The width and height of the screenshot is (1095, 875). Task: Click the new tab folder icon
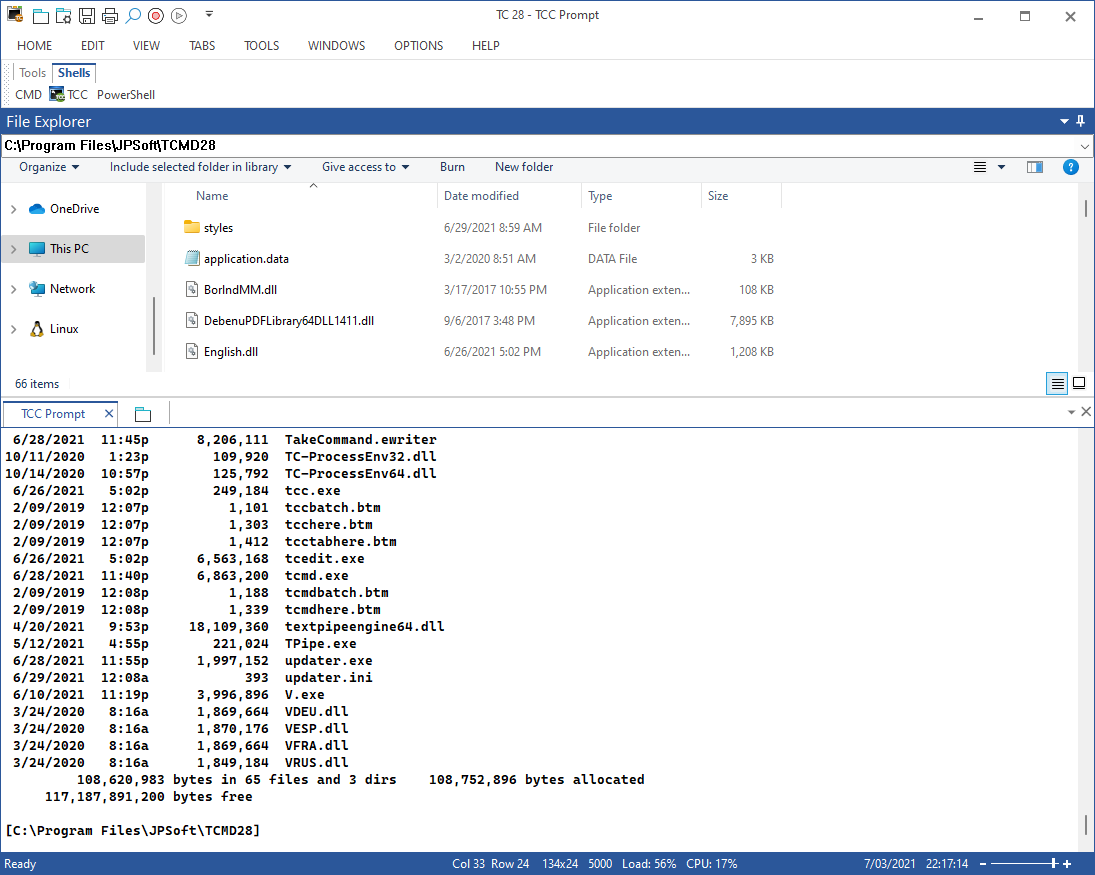pyautogui.click(x=41, y=15)
